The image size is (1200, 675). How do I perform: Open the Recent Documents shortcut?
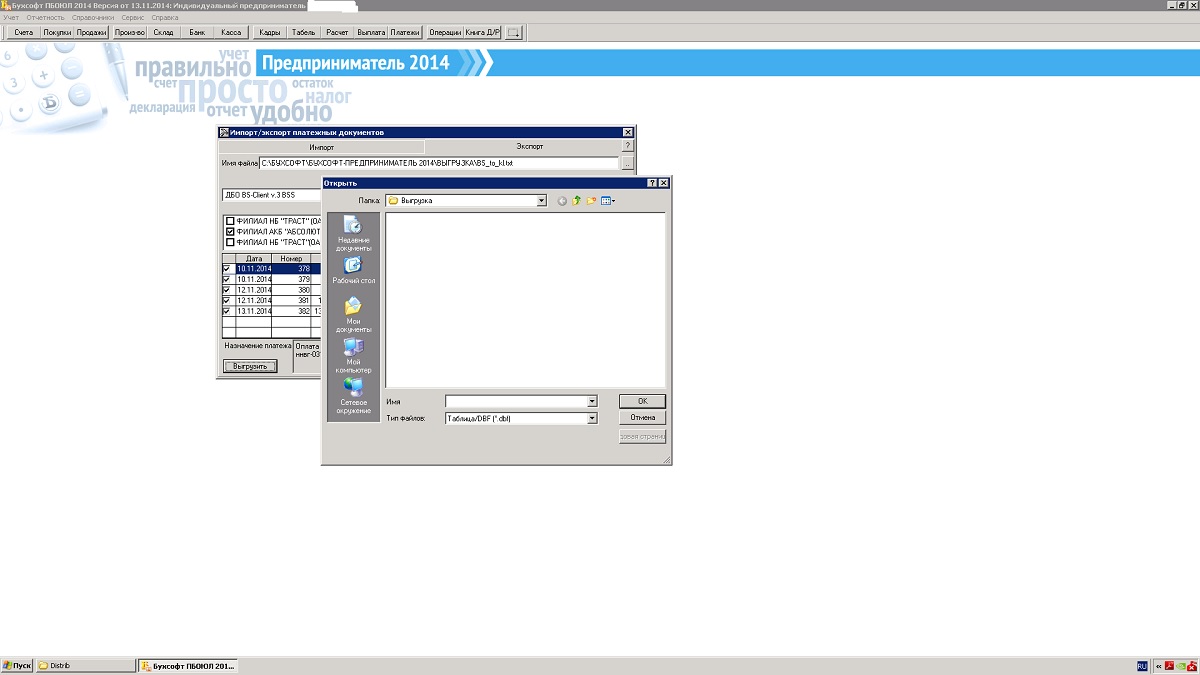353,230
